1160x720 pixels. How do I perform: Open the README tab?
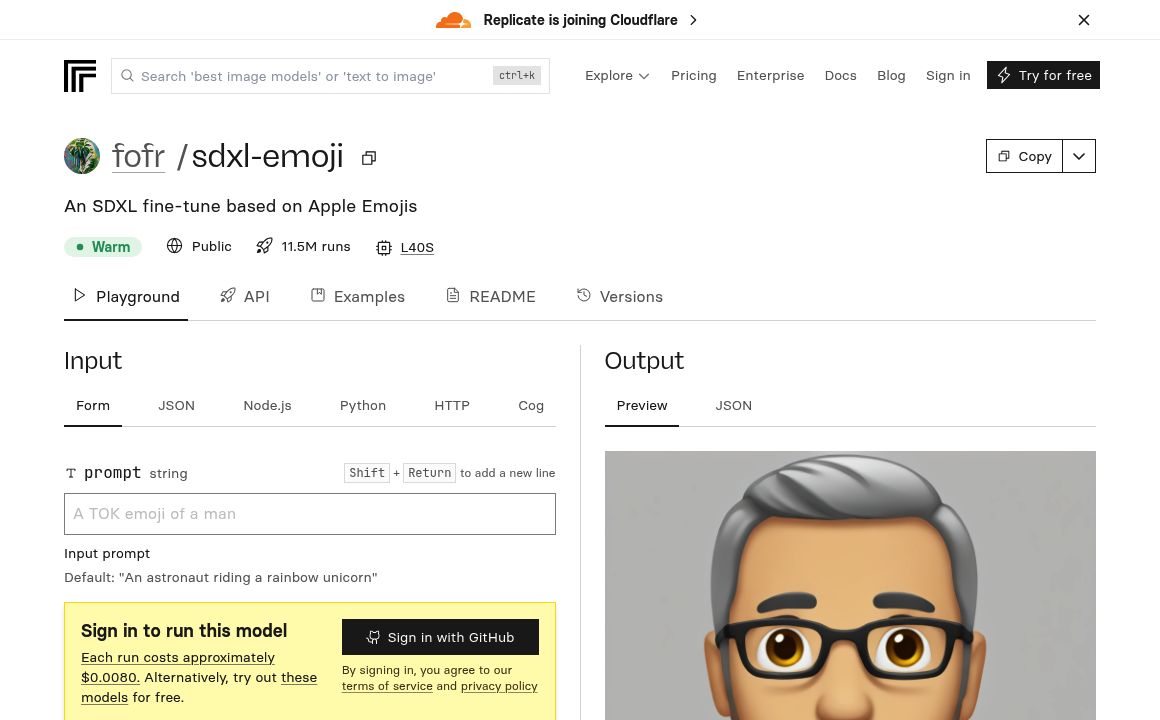point(490,296)
